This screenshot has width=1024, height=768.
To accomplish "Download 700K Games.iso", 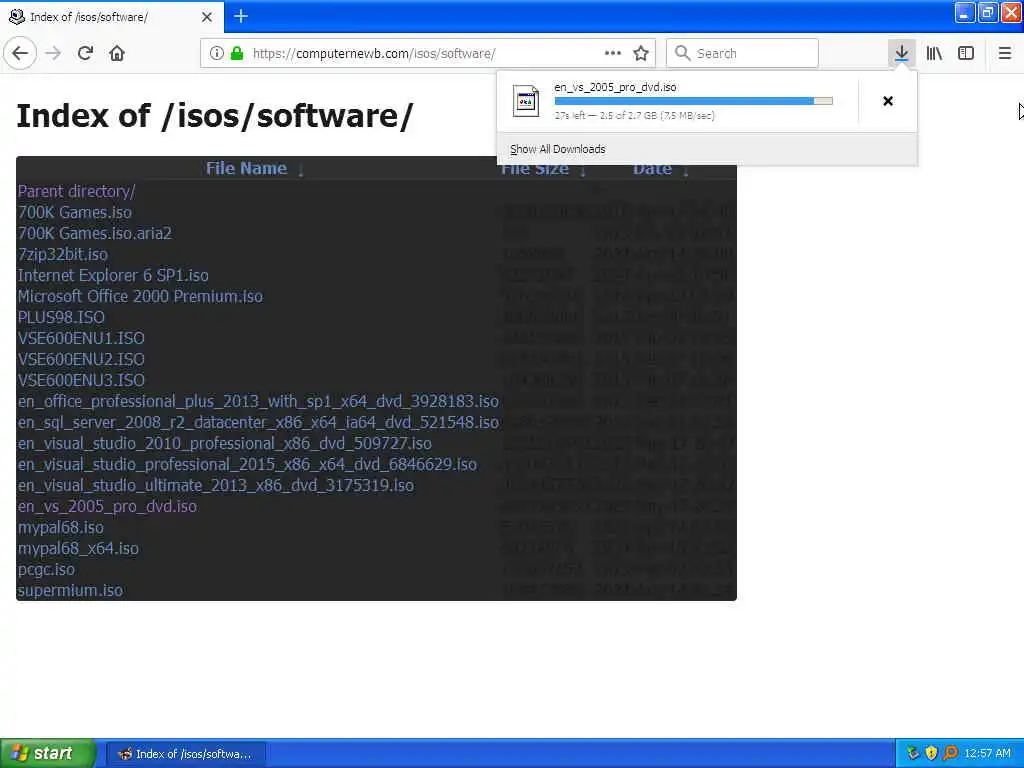I will (x=74, y=212).
